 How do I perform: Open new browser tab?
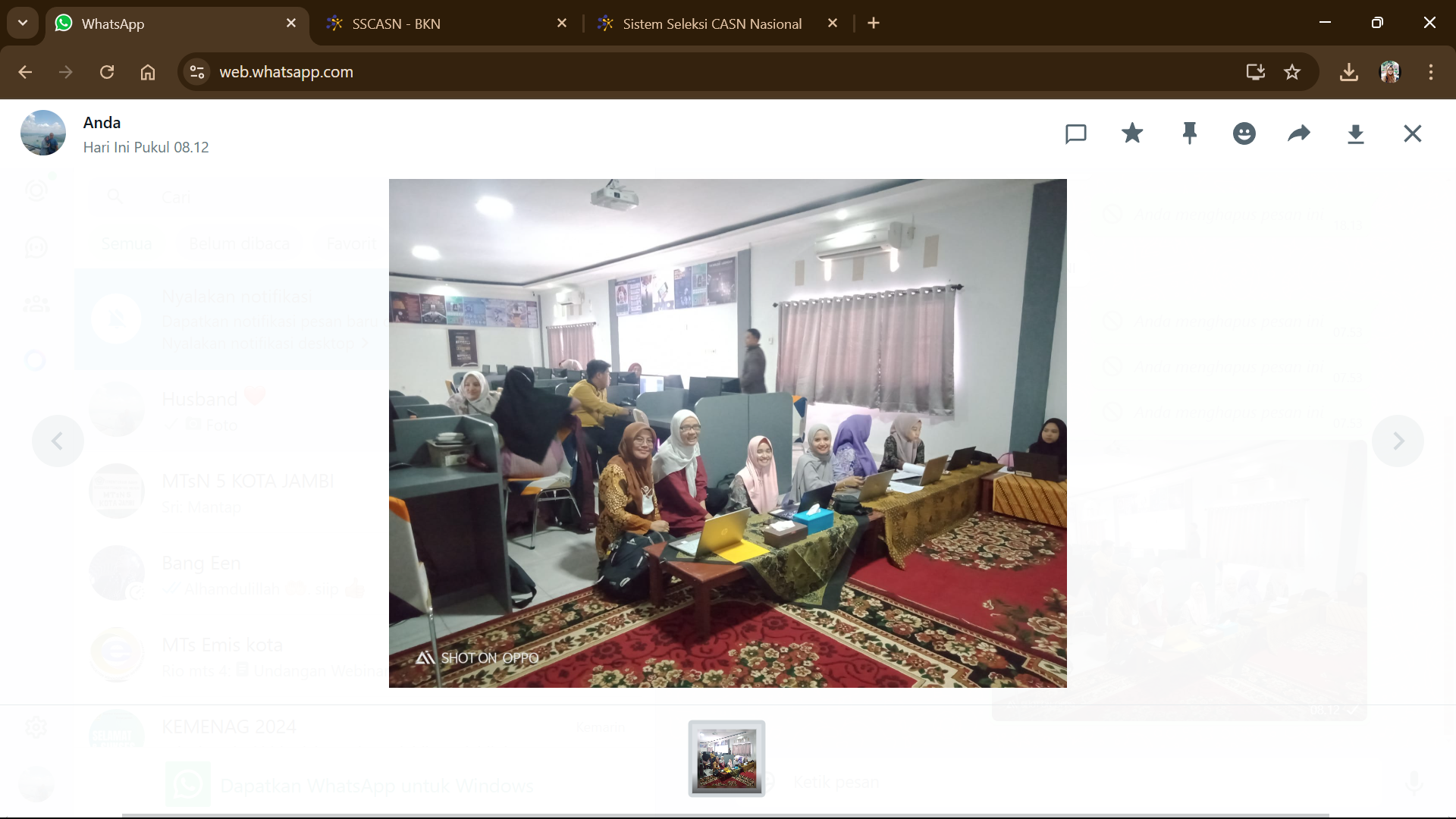(x=874, y=24)
